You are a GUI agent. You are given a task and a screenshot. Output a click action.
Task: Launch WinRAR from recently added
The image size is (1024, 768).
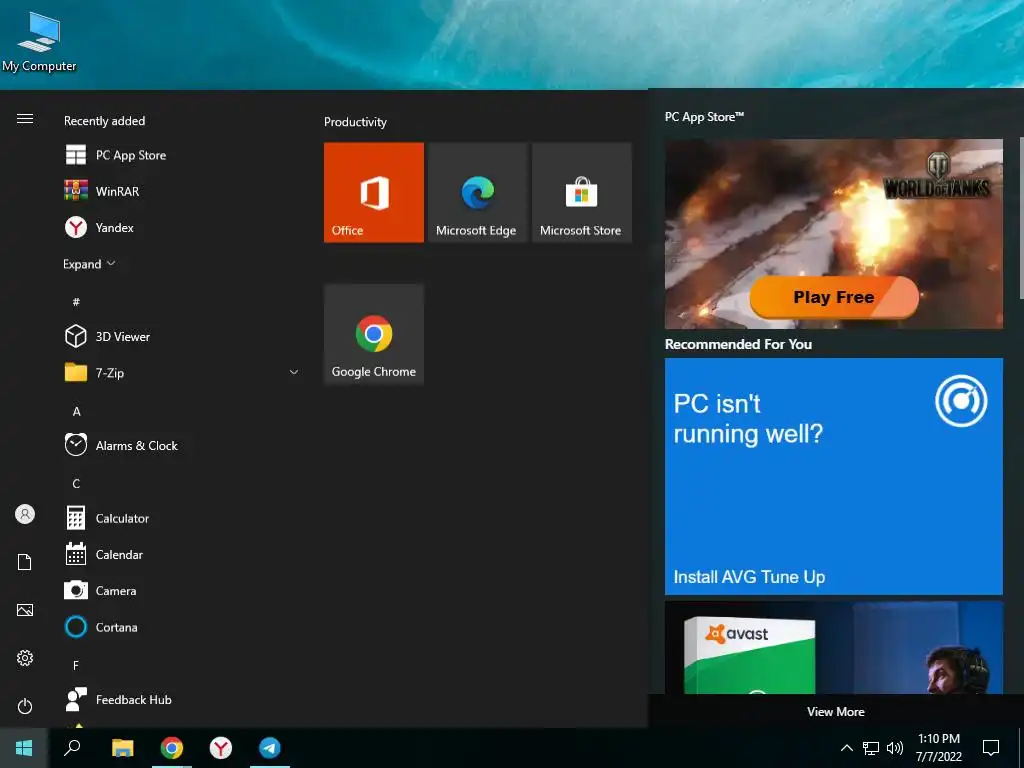pos(182,191)
